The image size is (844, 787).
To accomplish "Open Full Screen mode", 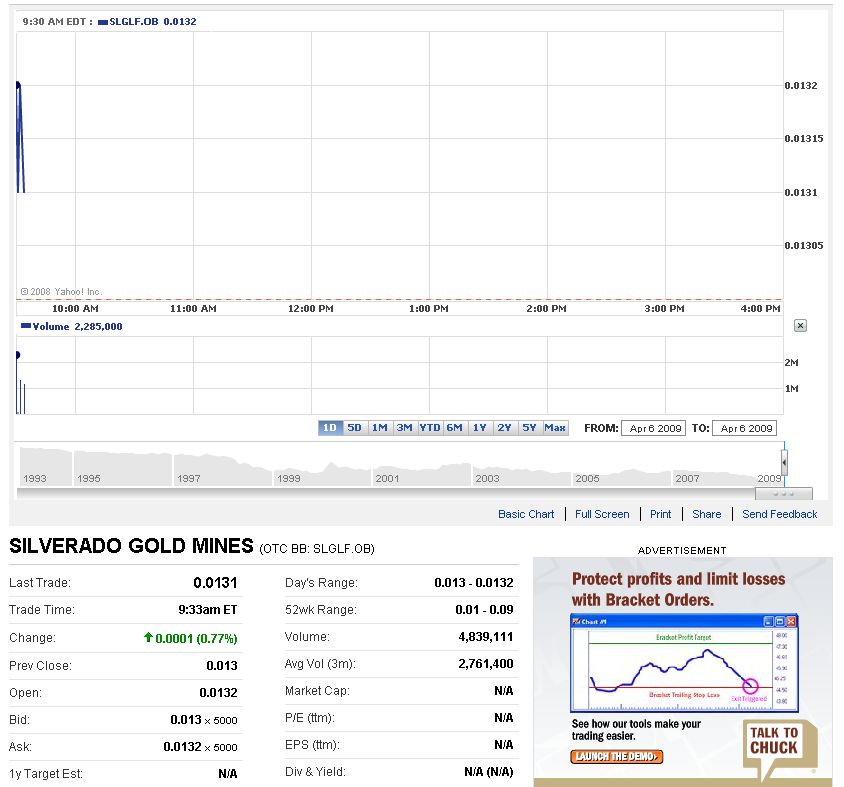I will tap(602, 514).
